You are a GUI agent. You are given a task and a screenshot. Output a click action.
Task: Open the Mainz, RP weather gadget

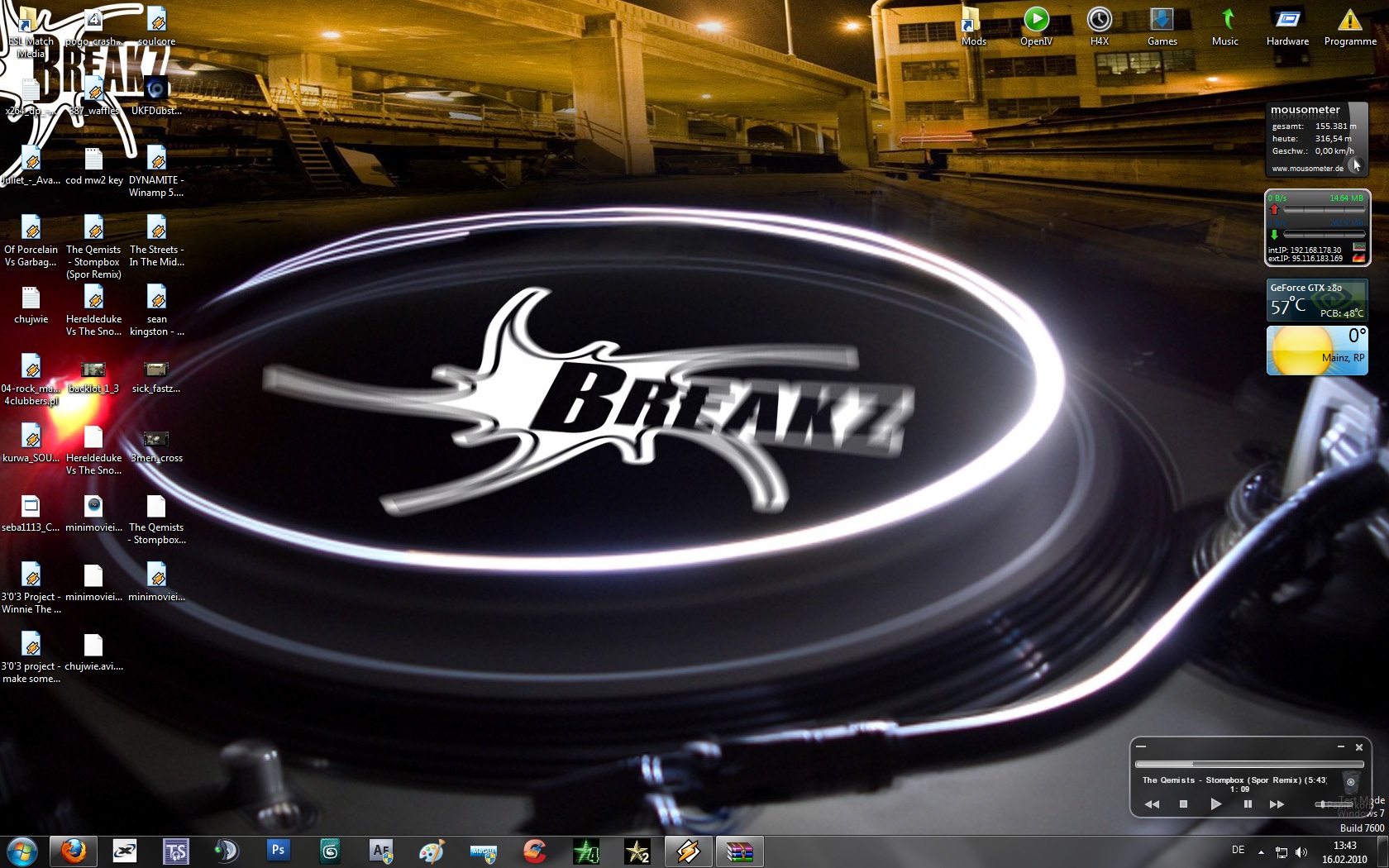coord(1317,351)
